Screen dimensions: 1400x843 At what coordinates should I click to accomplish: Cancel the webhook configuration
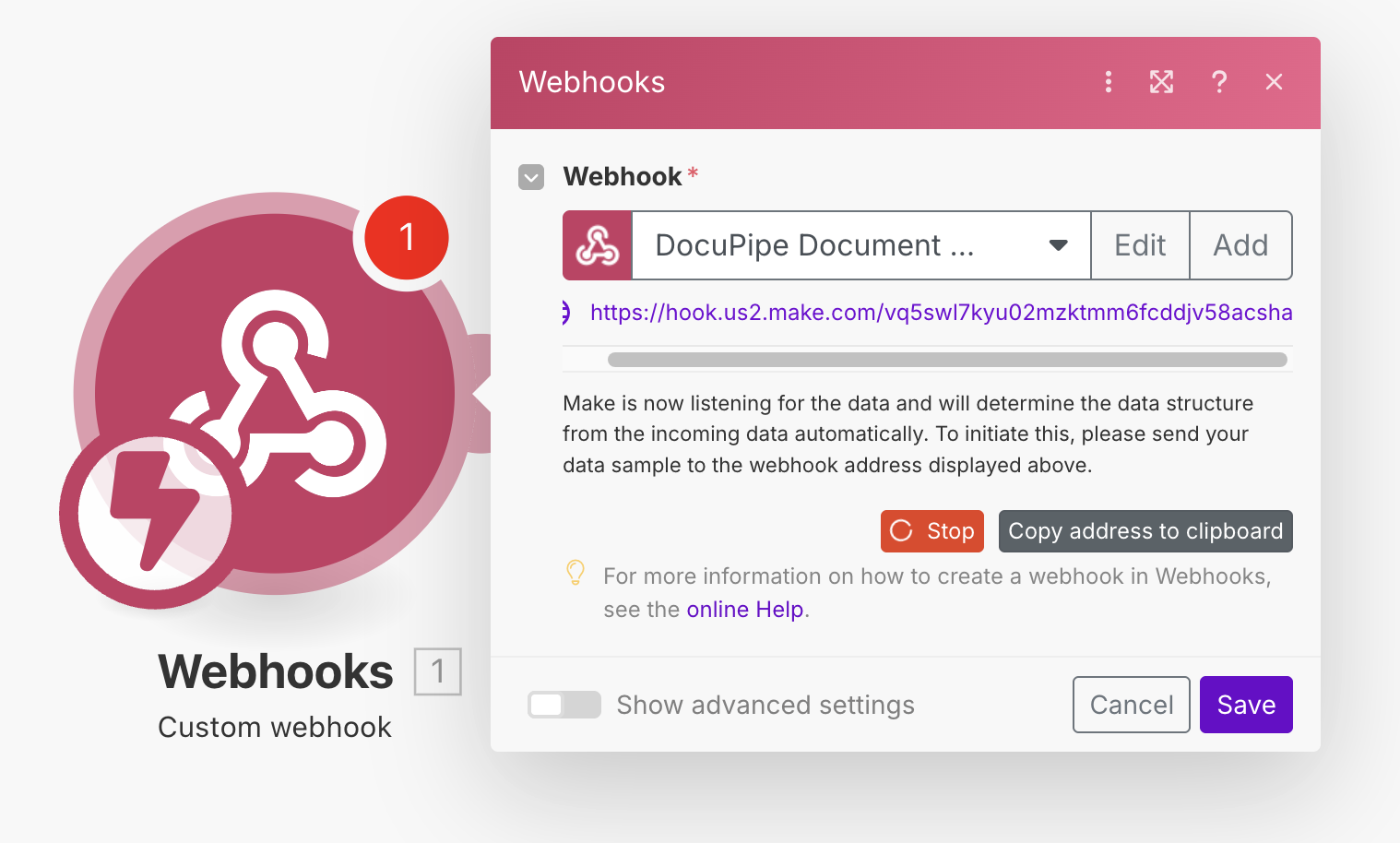(1132, 705)
